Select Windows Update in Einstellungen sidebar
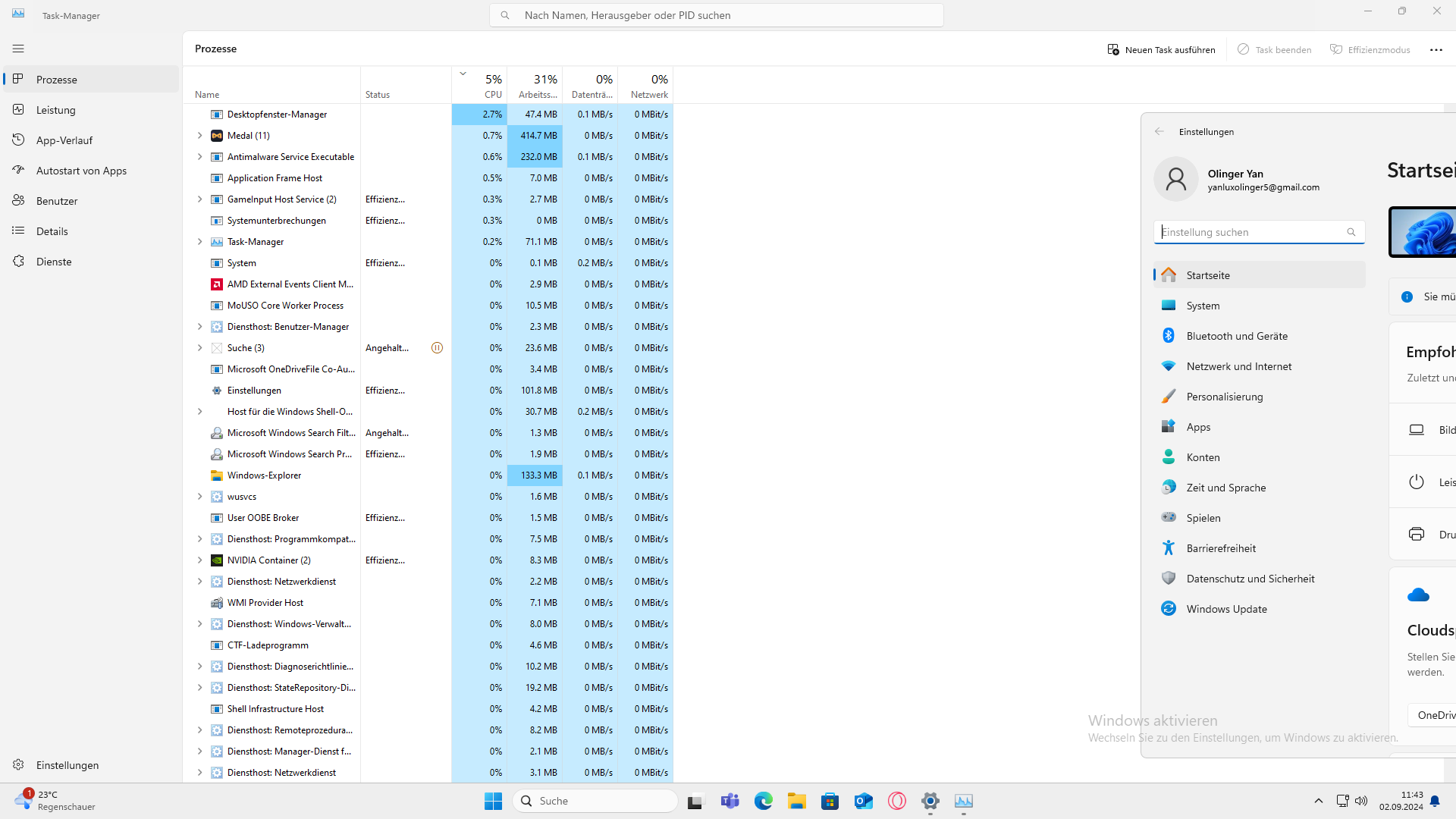Image resolution: width=1456 pixels, height=819 pixels. [x=1226, y=609]
